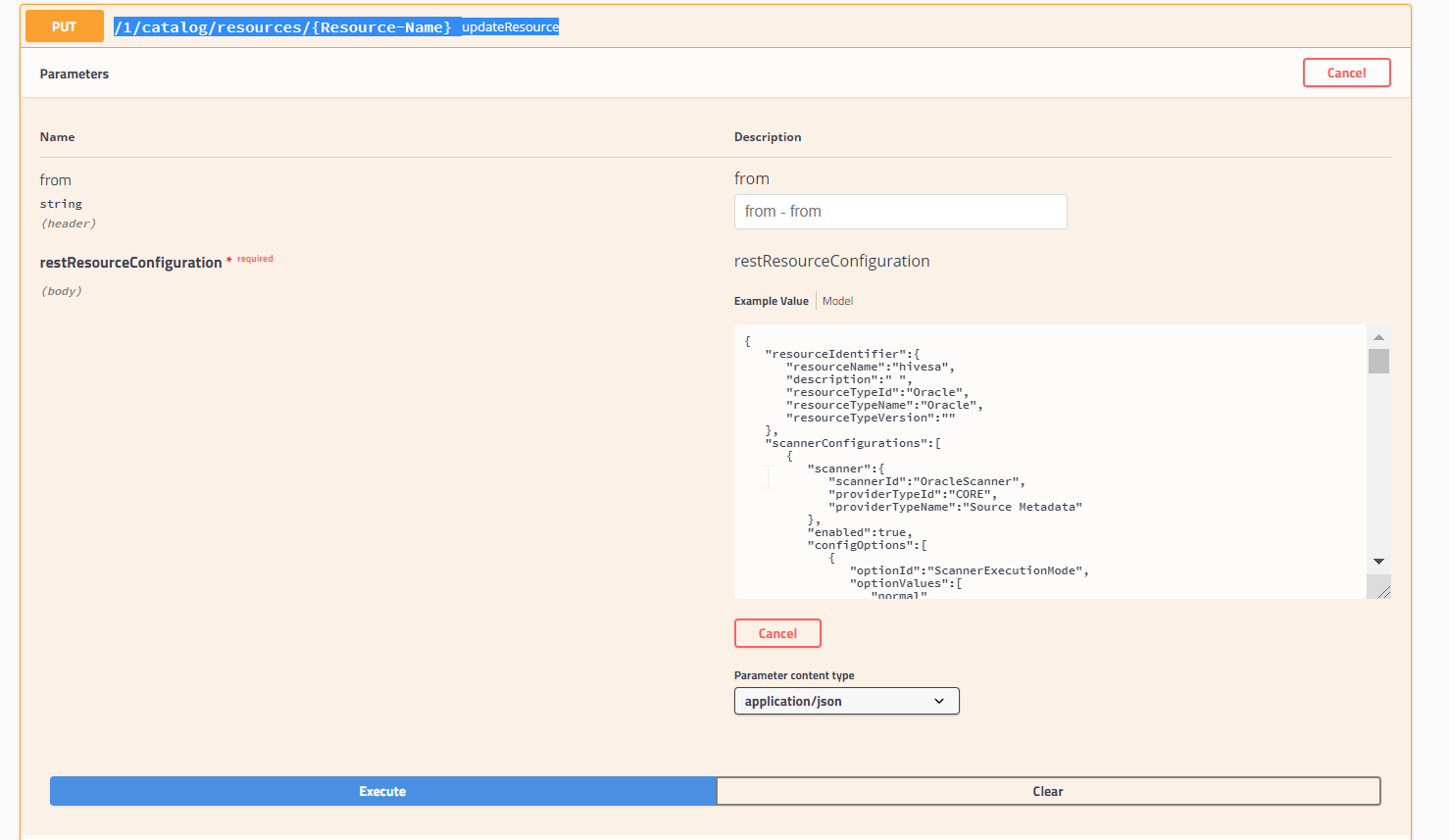Screen dimensions: 1449x840
Task: Cancel the body edit below the editor
Action: pyautogui.click(x=777, y=633)
